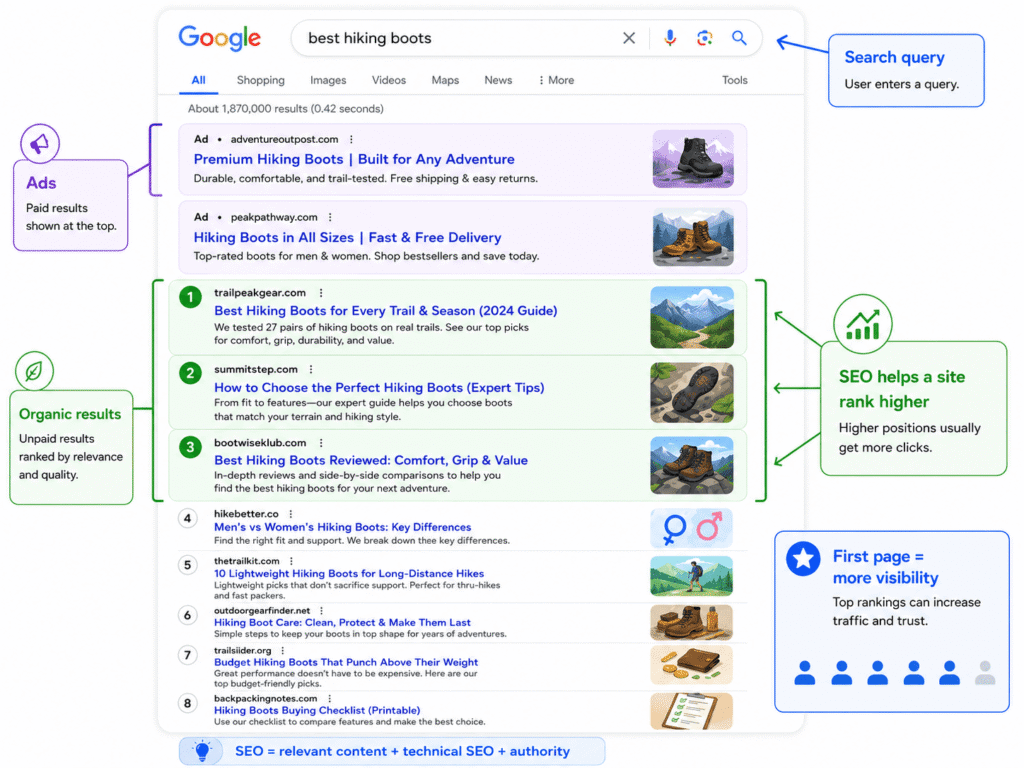Screen dimensions: 1024x768
Task: Expand the More search options menu
Action: click(556, 80)
